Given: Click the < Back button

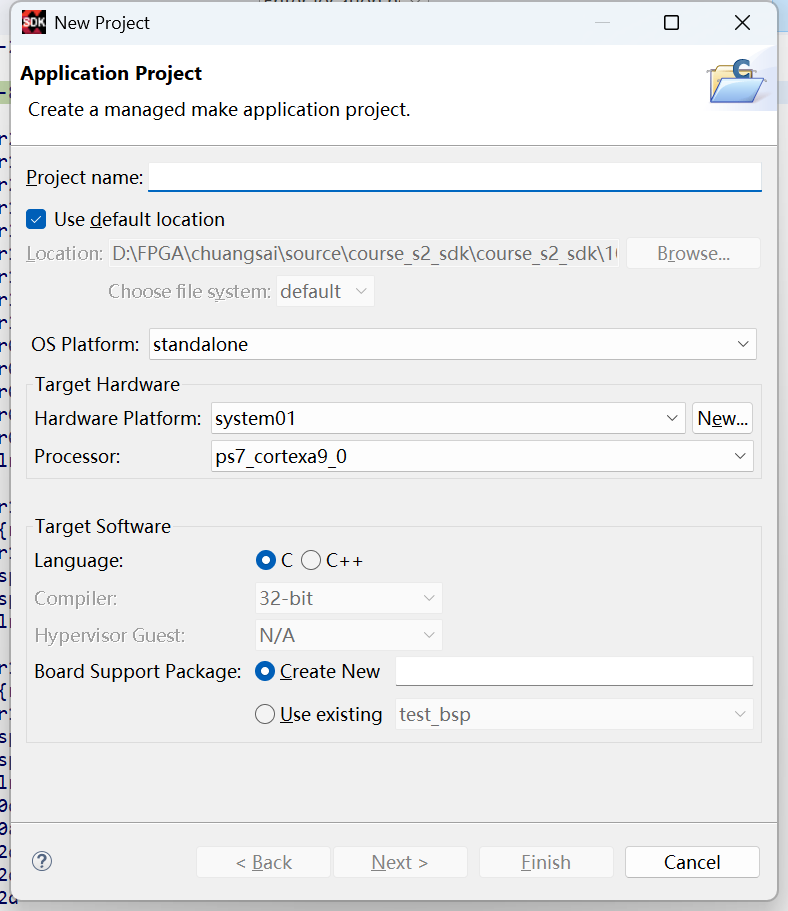Looking at the screenshot, I should 263,862.
